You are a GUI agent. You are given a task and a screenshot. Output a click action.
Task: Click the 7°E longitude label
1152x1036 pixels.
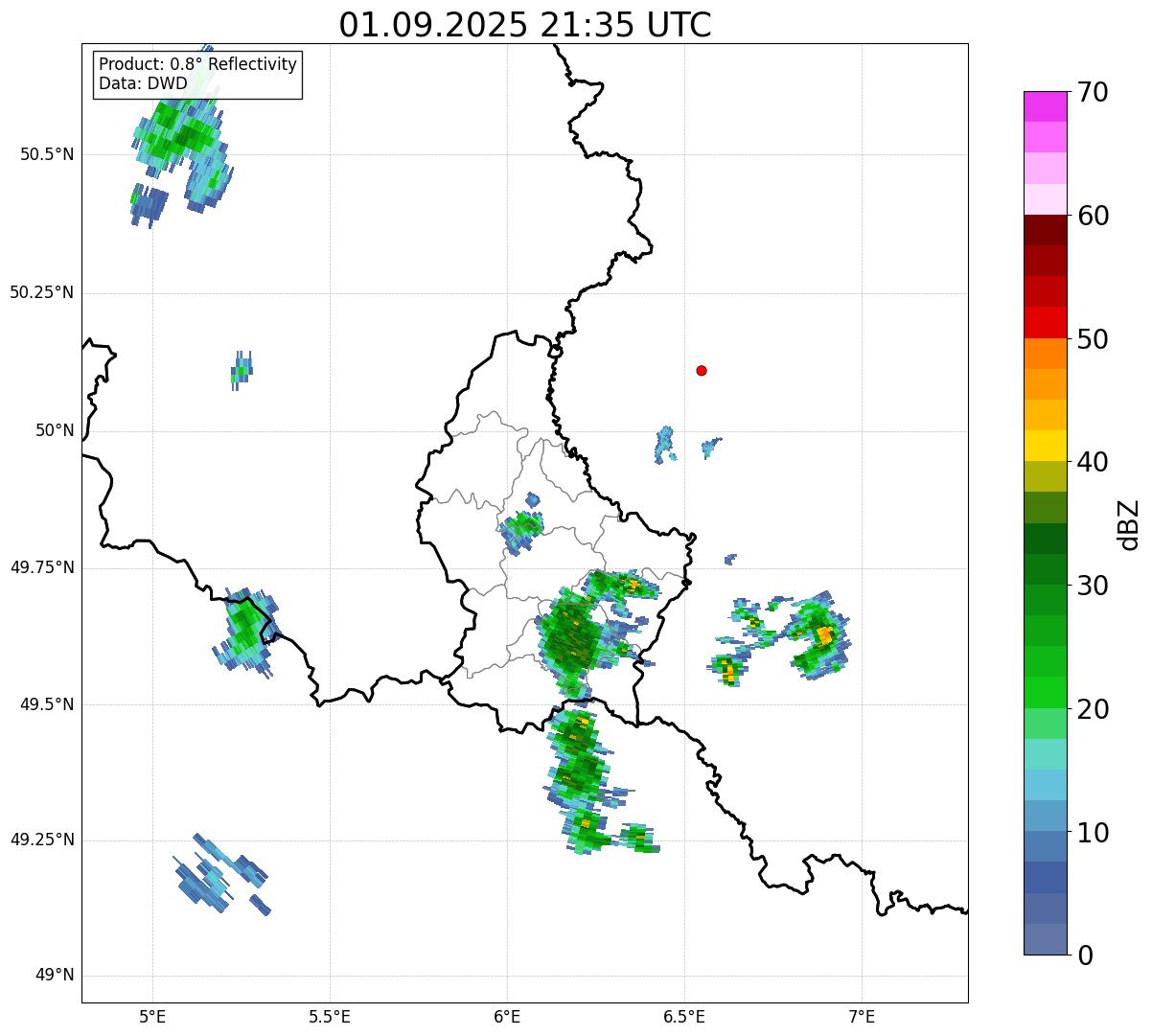pyautogui.click(x=863, y=1016)
